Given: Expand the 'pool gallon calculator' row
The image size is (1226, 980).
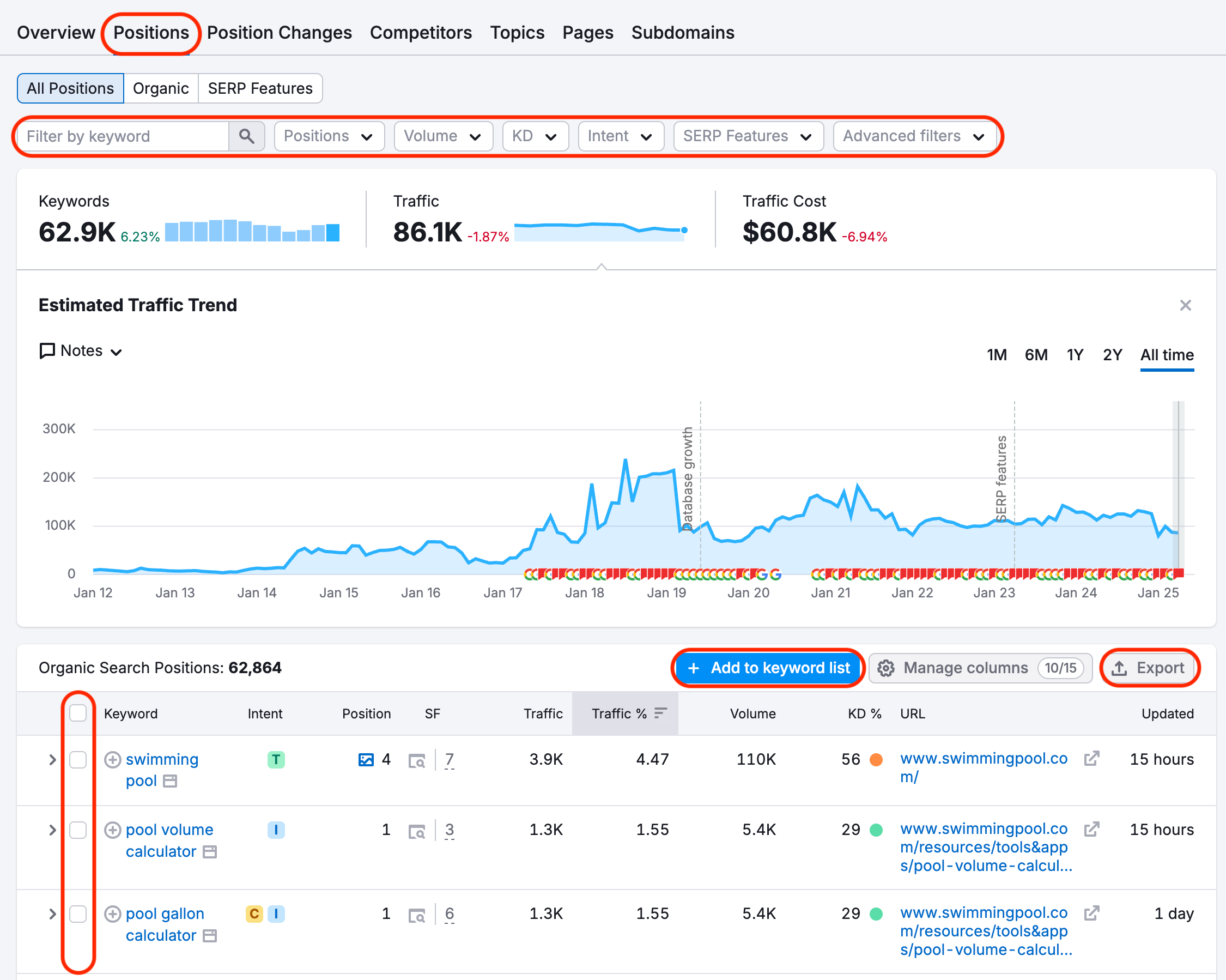Looking at the screenshot, I should 52,914.
